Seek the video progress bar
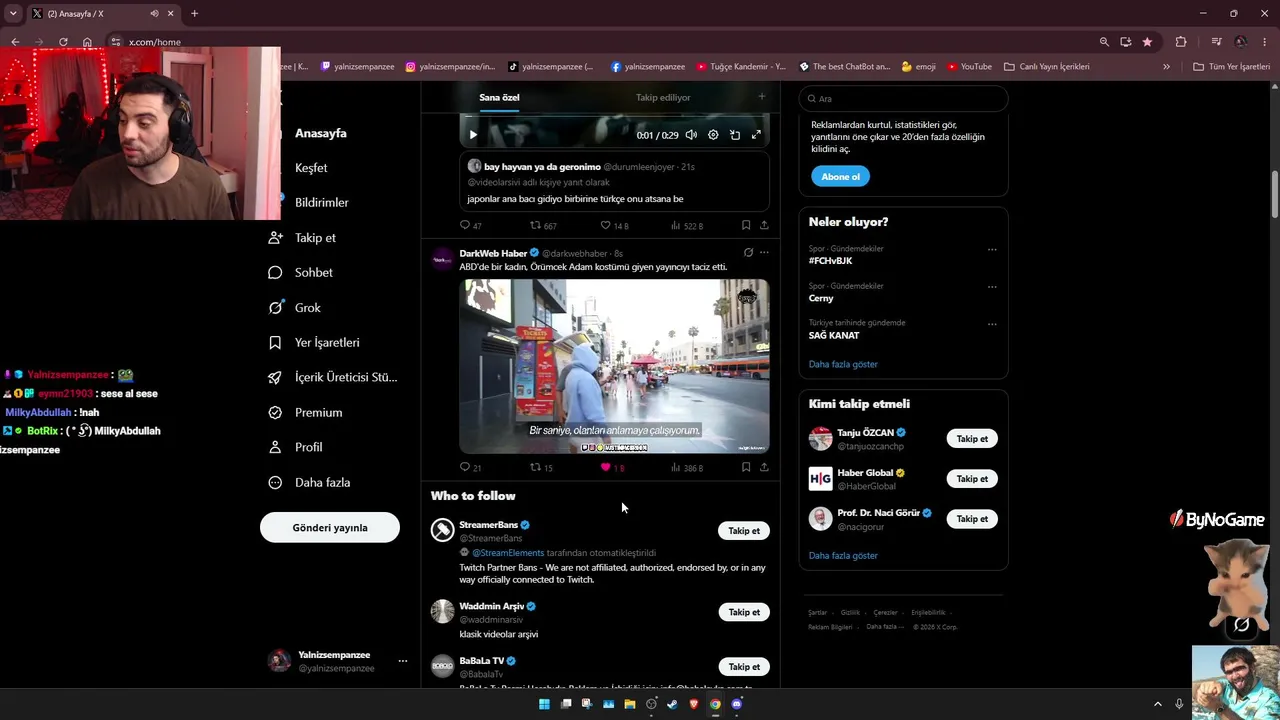The width and height of the screenshot is (1280, 720). point(614,117)
